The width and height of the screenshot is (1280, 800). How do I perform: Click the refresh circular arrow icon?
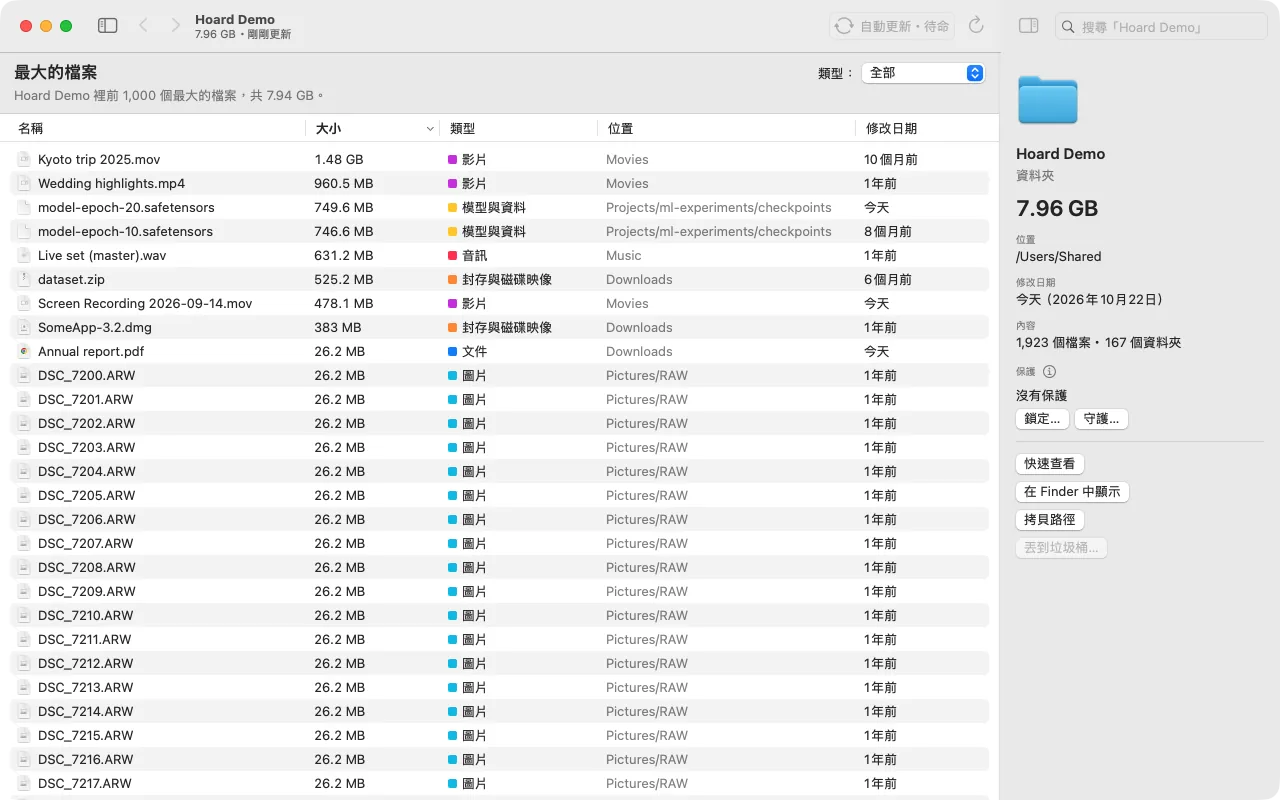click(977, 26)
